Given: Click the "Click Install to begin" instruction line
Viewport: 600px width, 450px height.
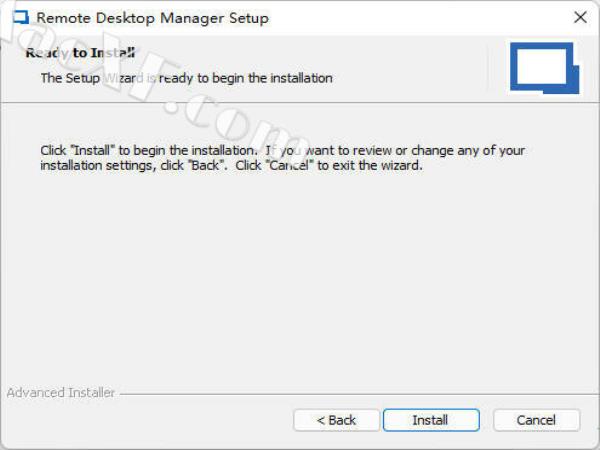Looking at the screenshot, I should pyautogui.click(x=282, y=151).
